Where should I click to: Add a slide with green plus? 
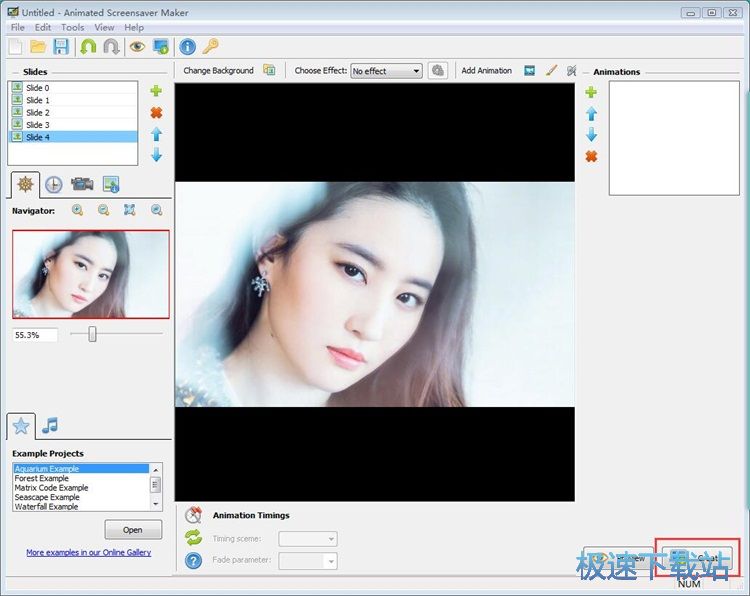click(156, 91)
